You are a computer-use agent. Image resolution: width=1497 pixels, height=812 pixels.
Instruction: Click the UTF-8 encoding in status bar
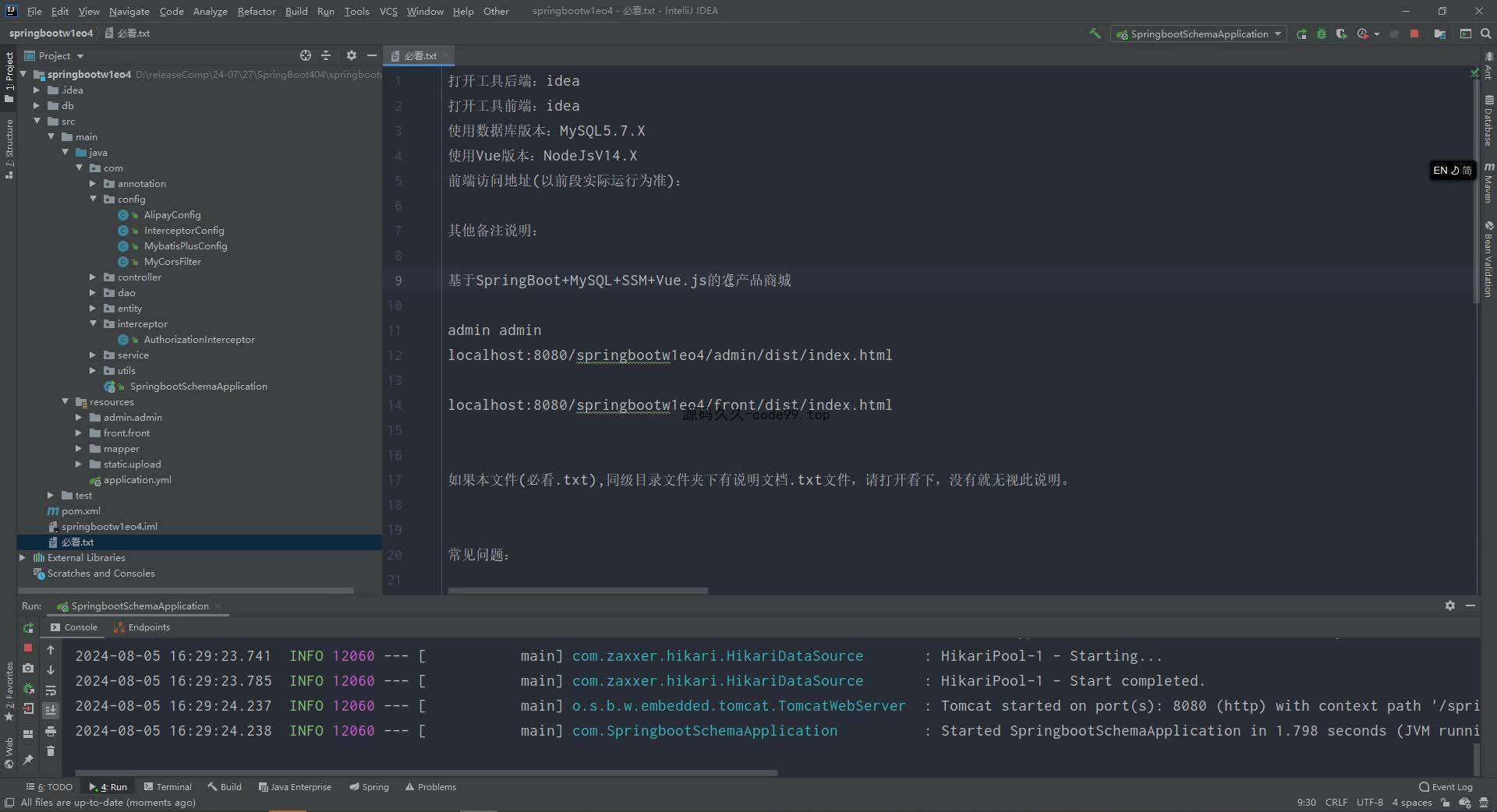tap(1369, 802)
